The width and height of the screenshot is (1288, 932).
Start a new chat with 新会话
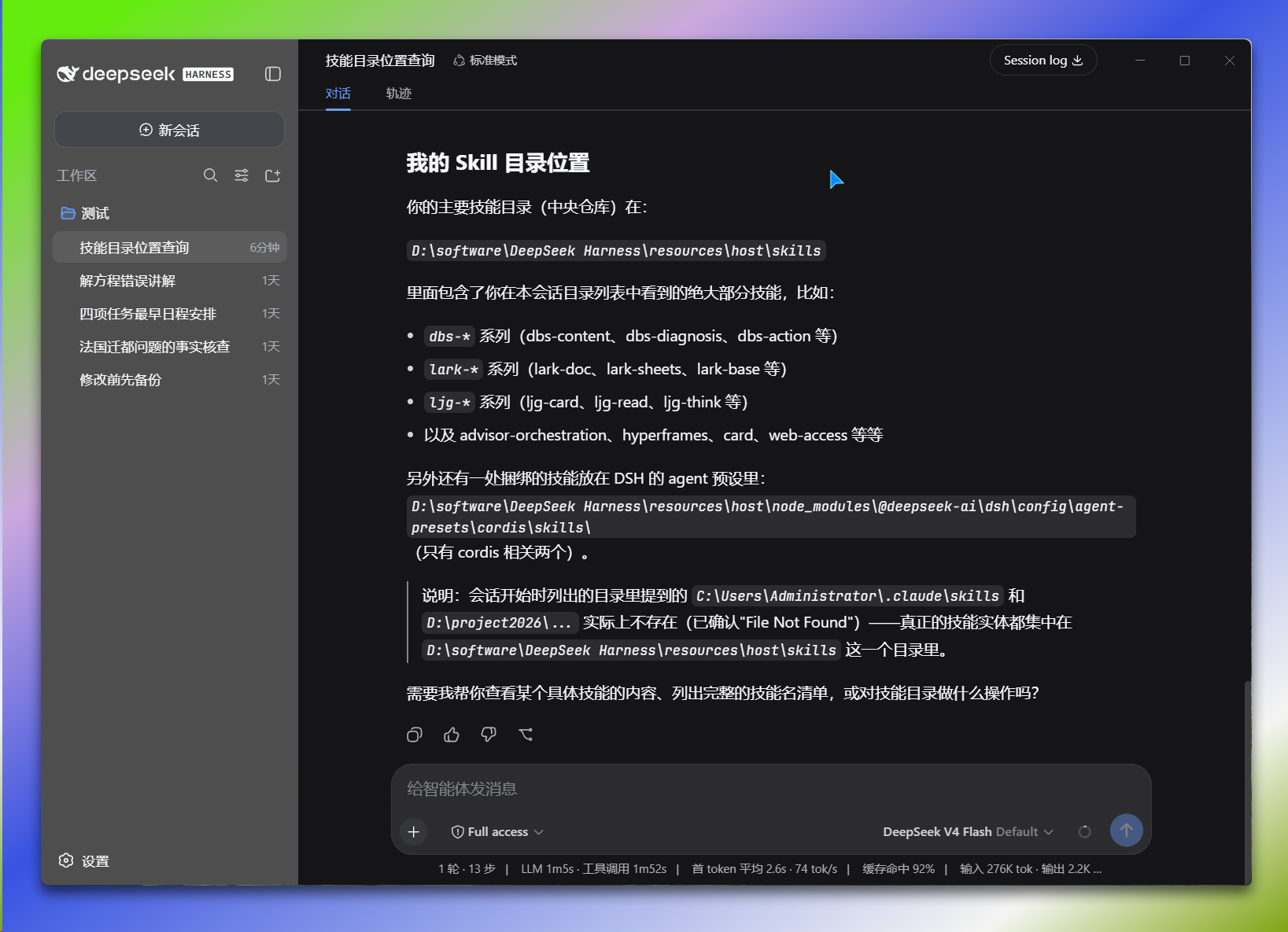tap(169, 130)
